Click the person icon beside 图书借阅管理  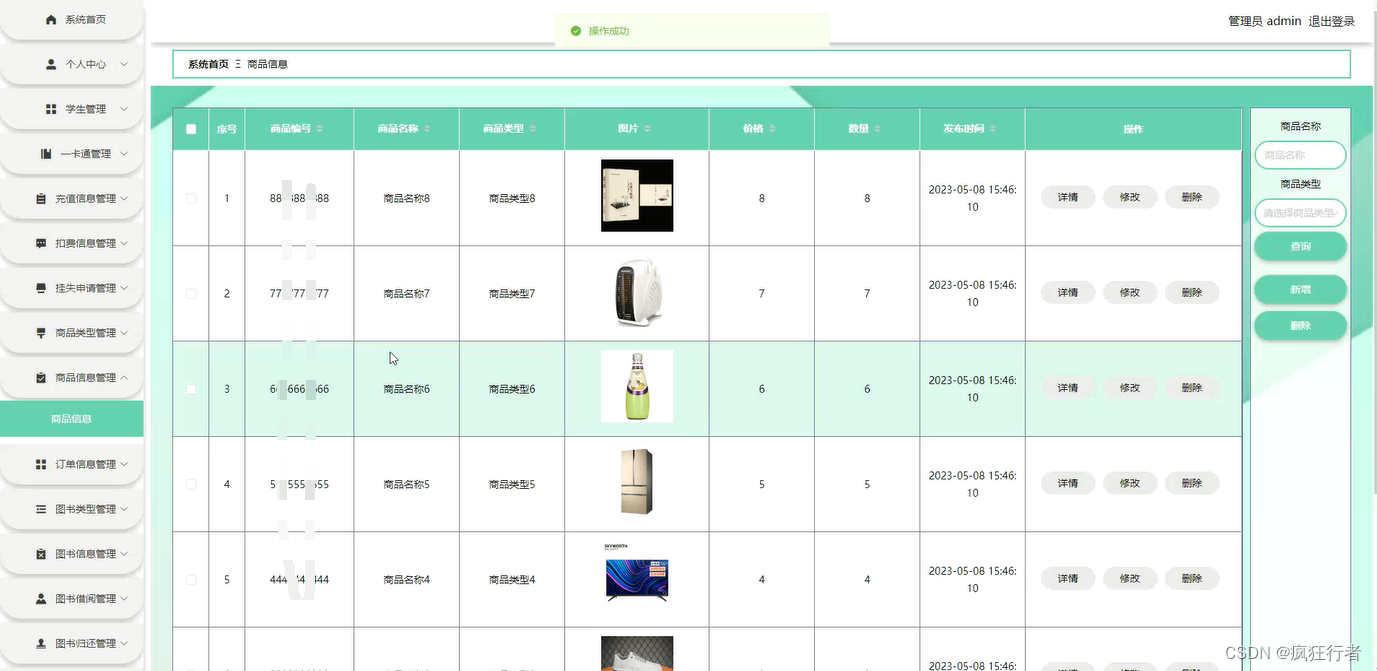[41, 599]
